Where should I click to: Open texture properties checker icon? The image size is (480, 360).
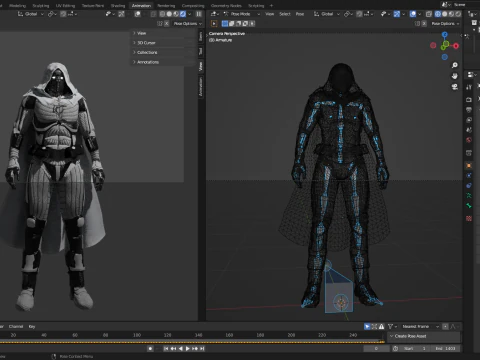[469, 219]
